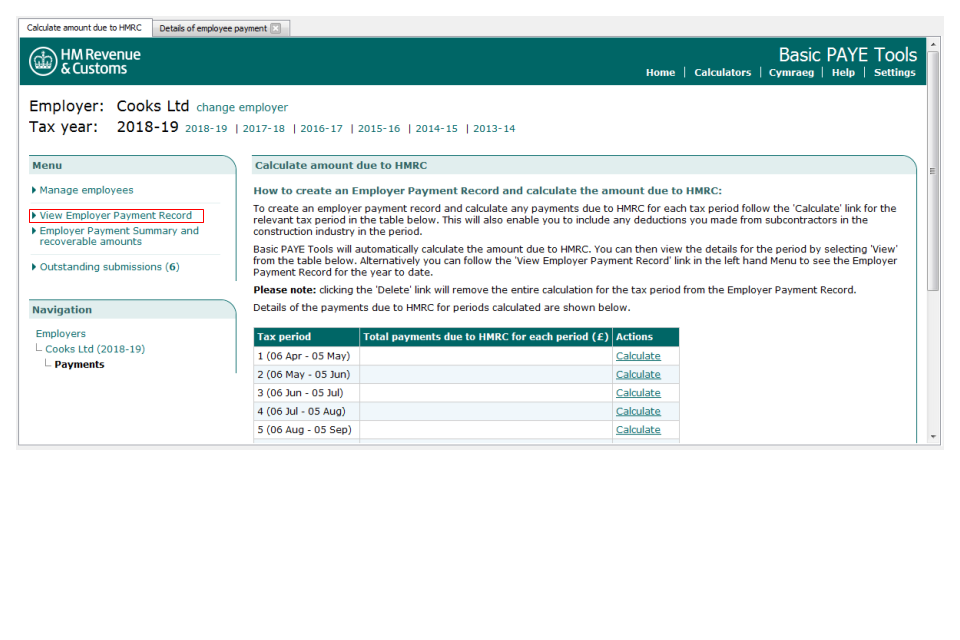Calculate period 3 (06 Jun - 05 Jul)
The width and height of the screenshot is (960, 640).
pyautogui.click(x=638, y=393)
